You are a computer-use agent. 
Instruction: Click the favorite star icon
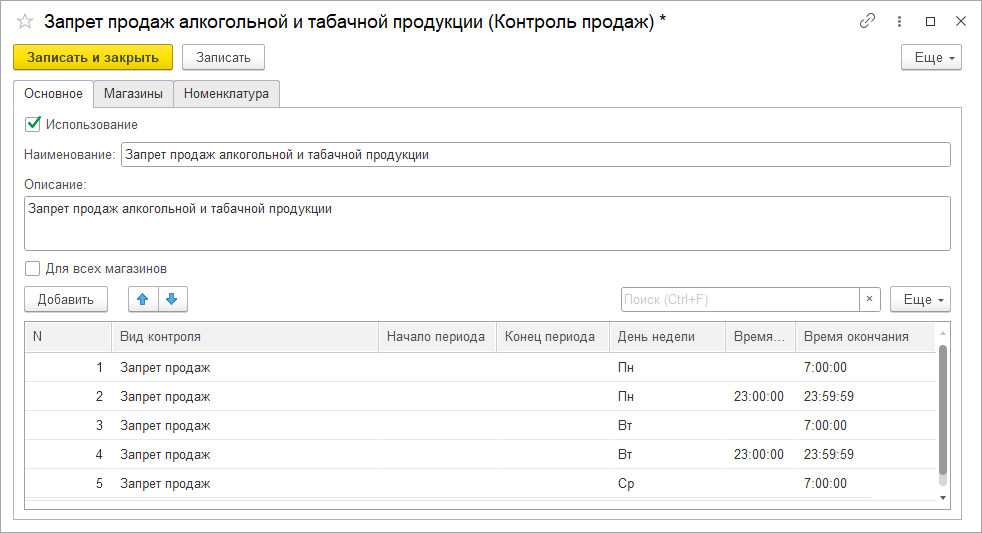(25, 21)
